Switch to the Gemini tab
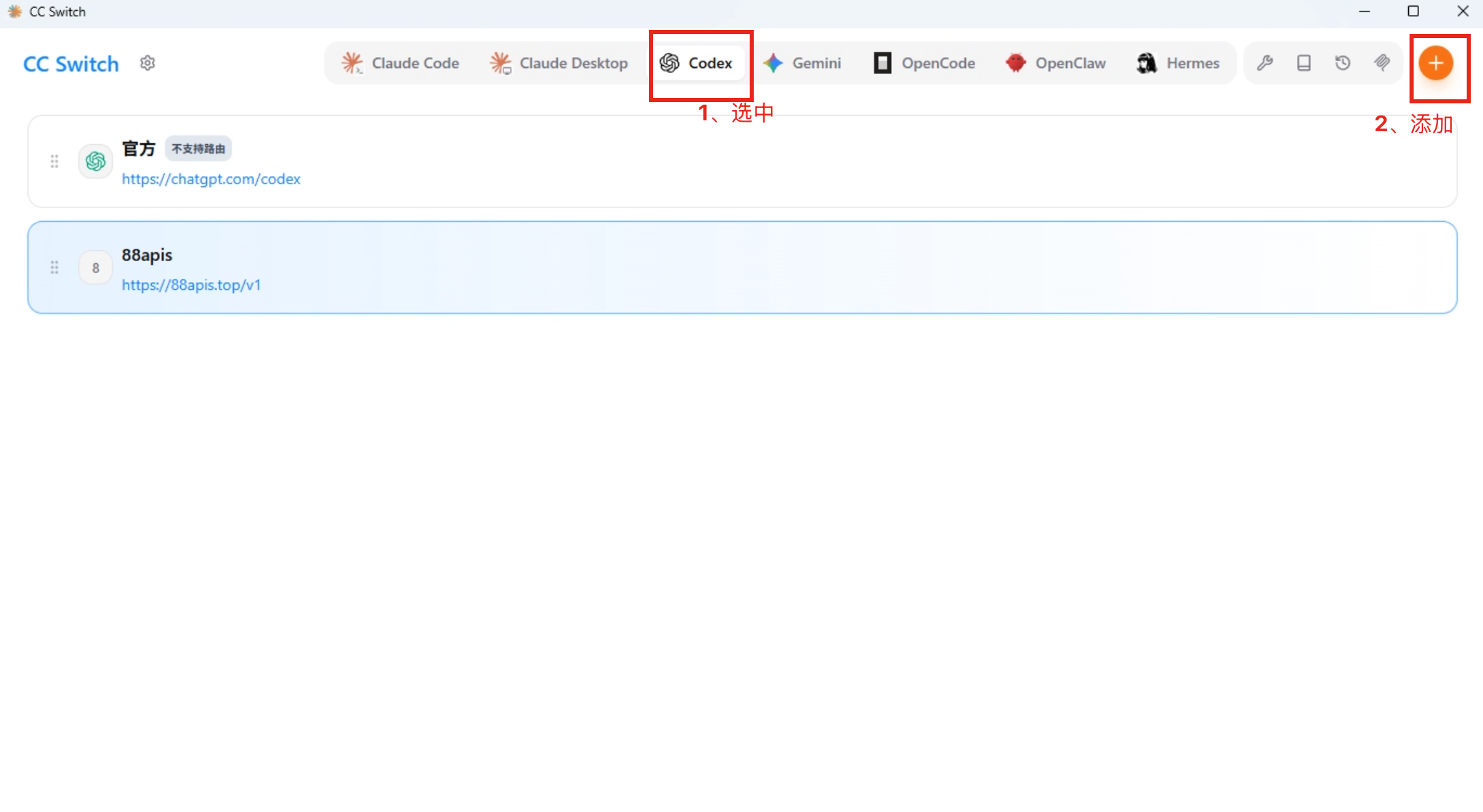 (x=802, y=63)
